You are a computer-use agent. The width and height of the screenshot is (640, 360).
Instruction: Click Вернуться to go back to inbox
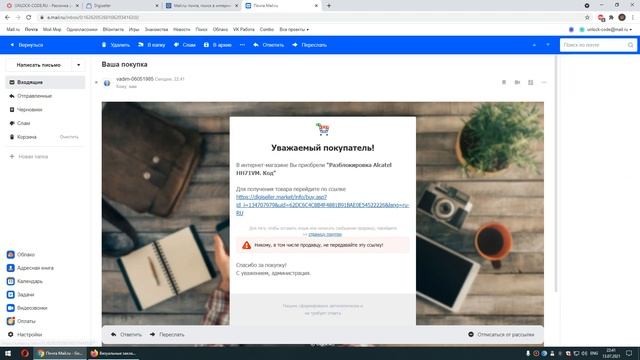point(27,45)
